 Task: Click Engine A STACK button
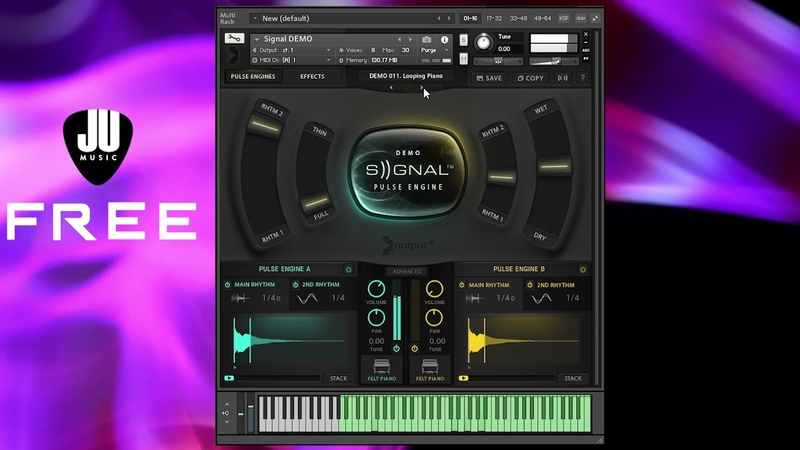pos(338,379)
